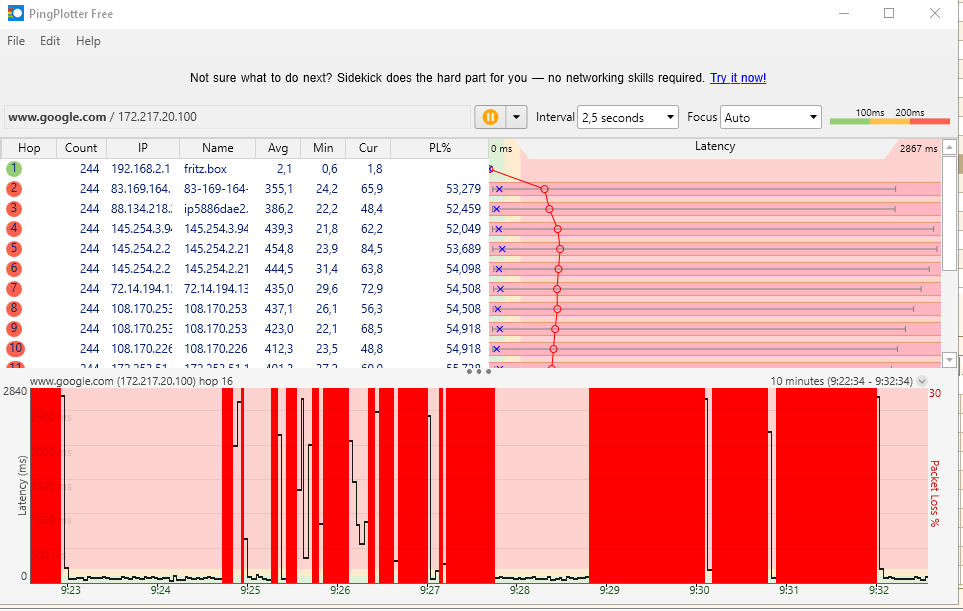Click the Cur column header

[368, 148]
